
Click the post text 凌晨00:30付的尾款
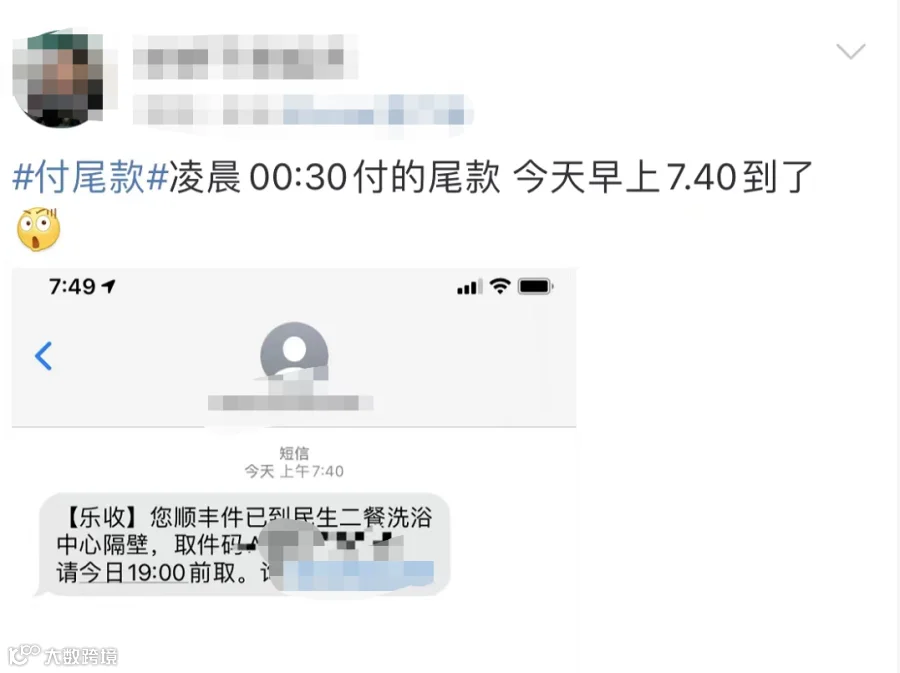coord(335,177)
